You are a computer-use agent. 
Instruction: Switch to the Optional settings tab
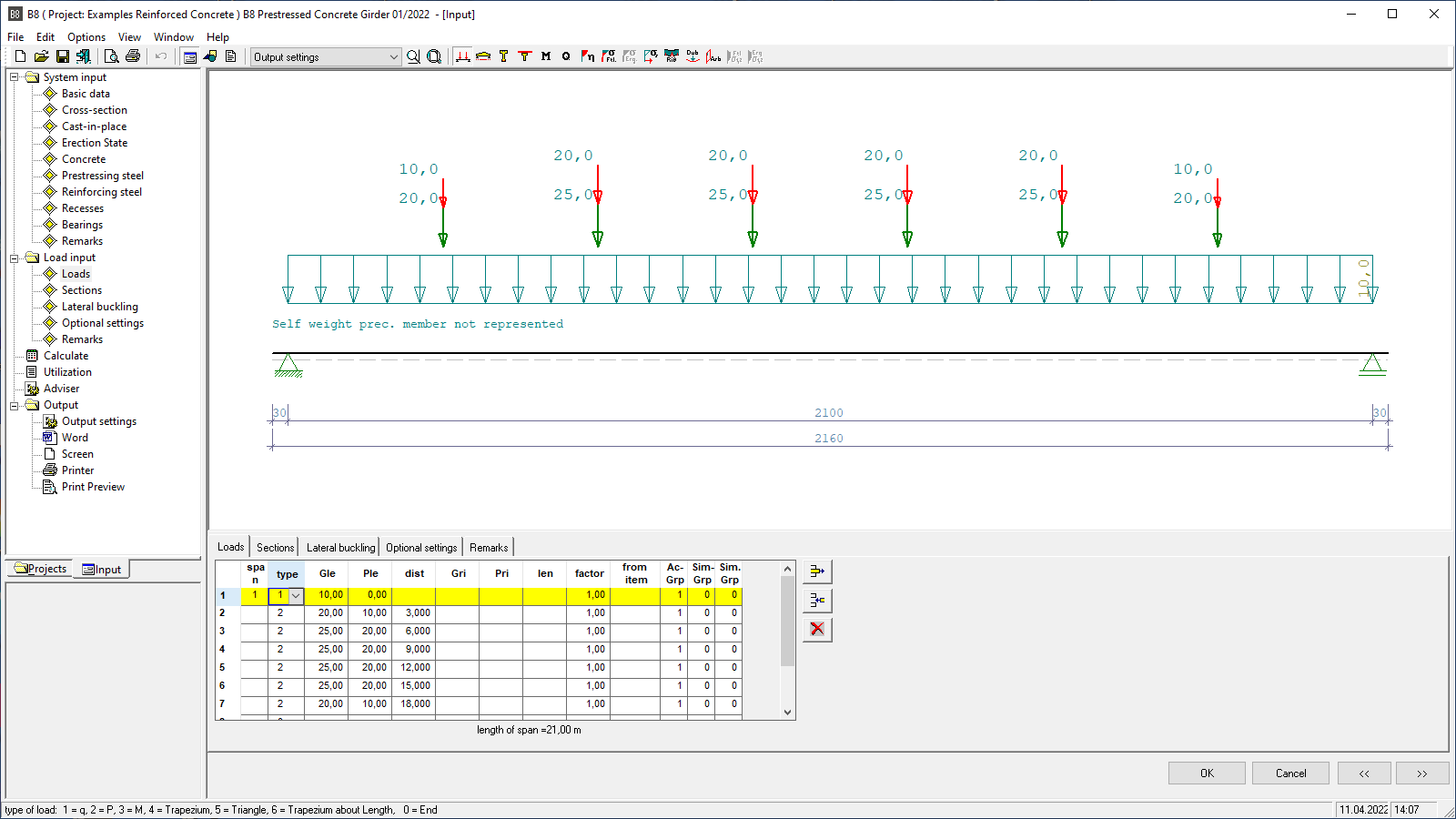[421, 548]
